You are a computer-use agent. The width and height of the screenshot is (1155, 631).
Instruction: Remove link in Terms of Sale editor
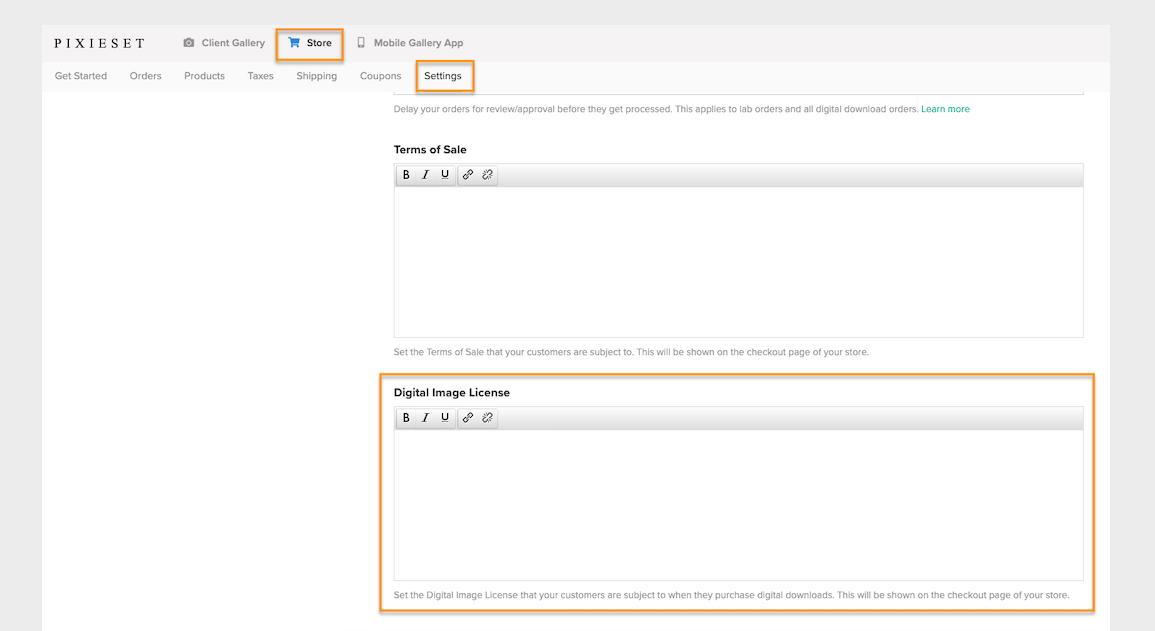point(487,175)
